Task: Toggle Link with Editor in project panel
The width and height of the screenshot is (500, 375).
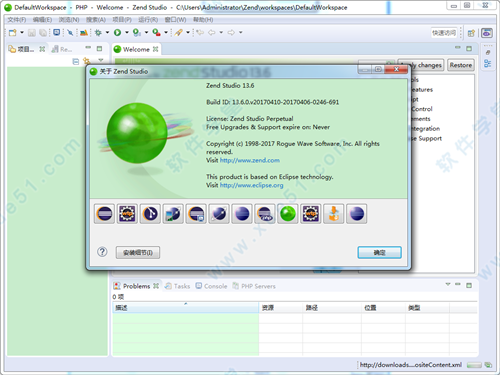Action: coord(87,61)
